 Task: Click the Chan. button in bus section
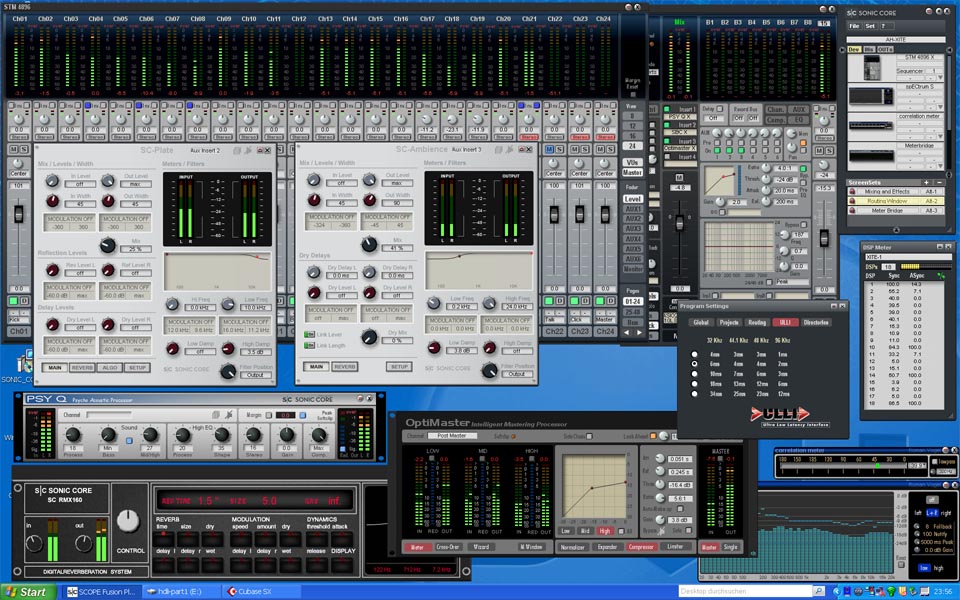pos(775,109)
